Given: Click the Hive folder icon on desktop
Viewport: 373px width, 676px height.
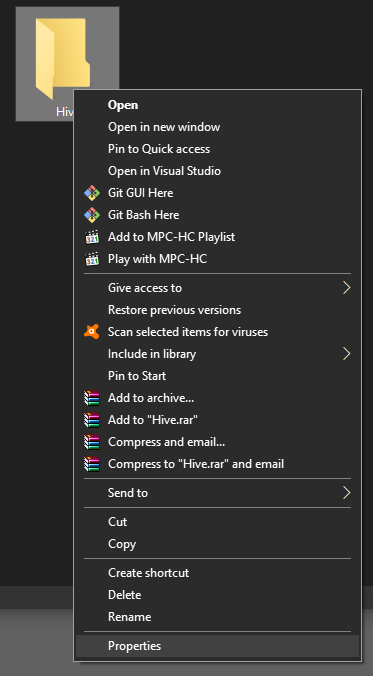Looking at the screenshot, I should point(63,58).
